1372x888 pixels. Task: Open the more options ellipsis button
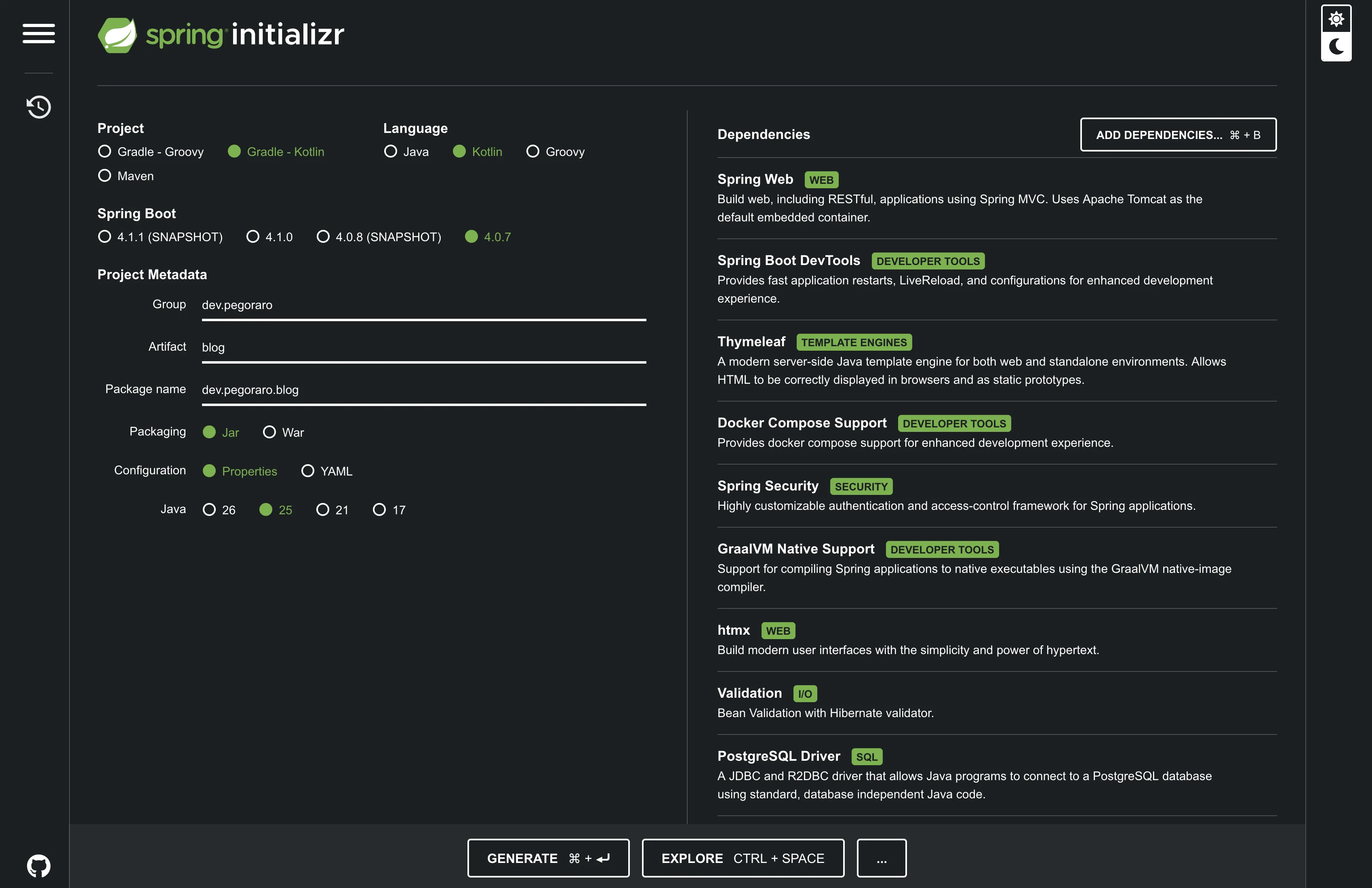882,858
